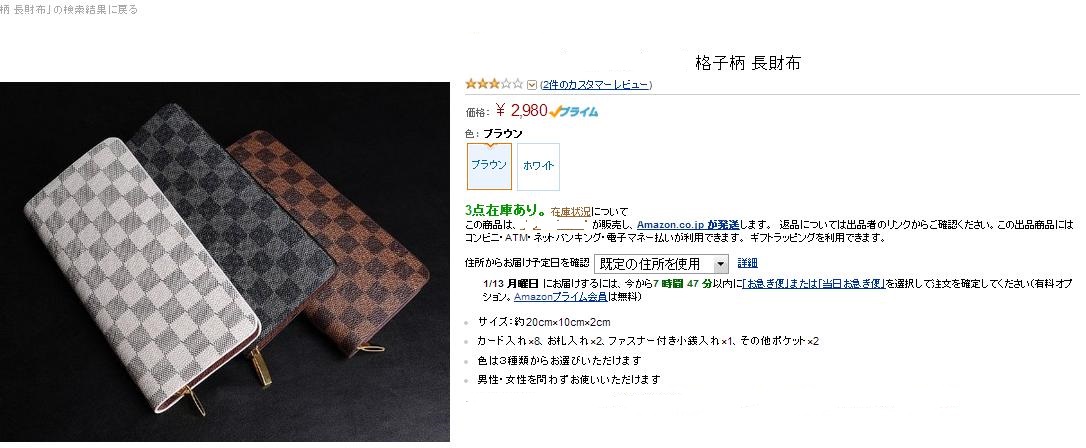
Task: Click the 3点在庫あり stock status text
Action: (x=506, y=210)
